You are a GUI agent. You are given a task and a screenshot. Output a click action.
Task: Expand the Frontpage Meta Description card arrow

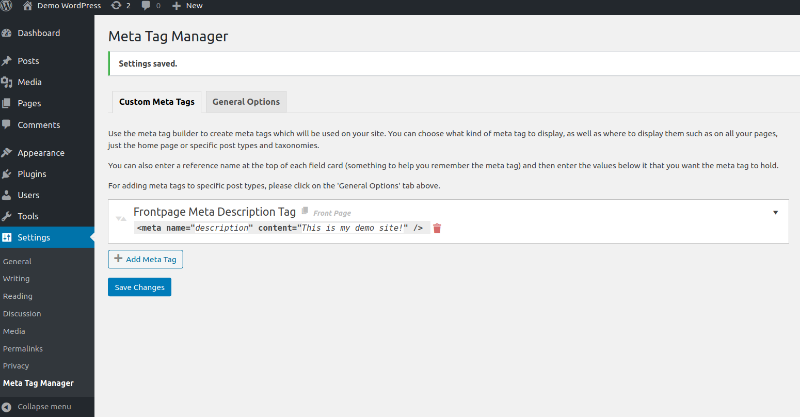(x=775, y=213)
